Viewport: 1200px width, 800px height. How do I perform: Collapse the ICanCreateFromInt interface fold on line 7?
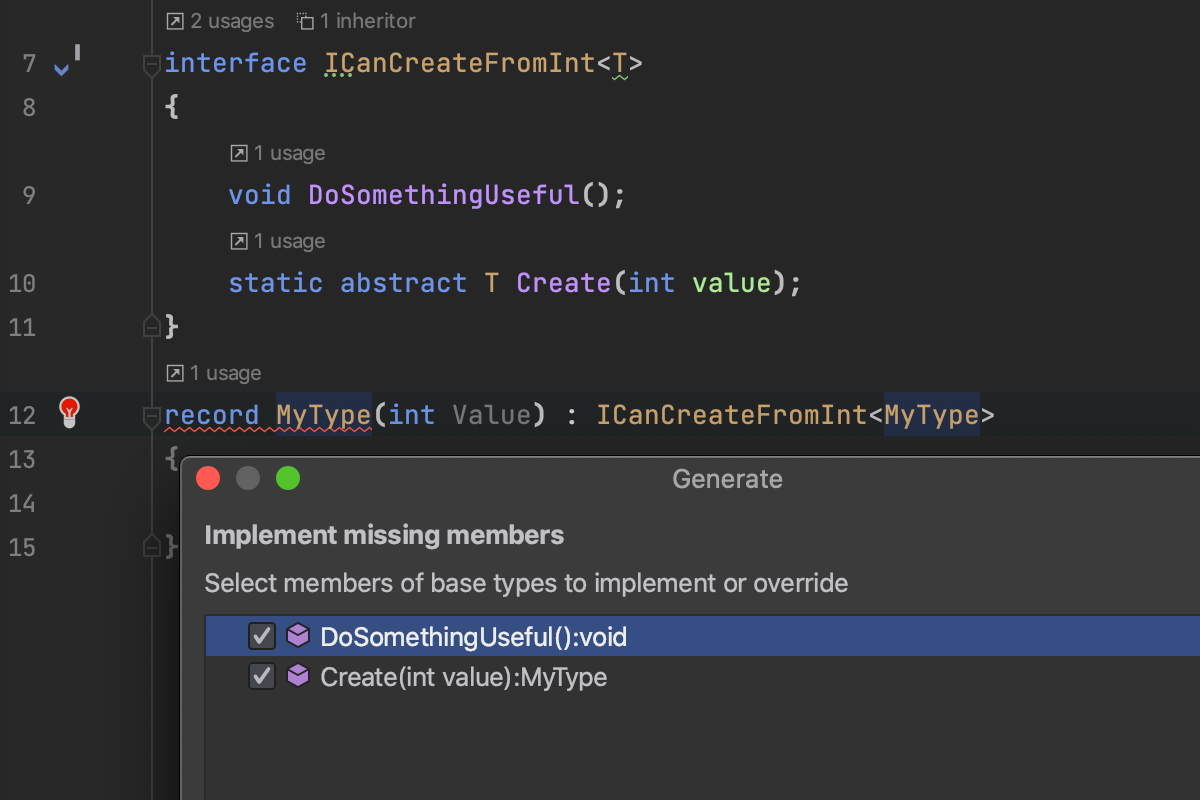tap(152, 66)
